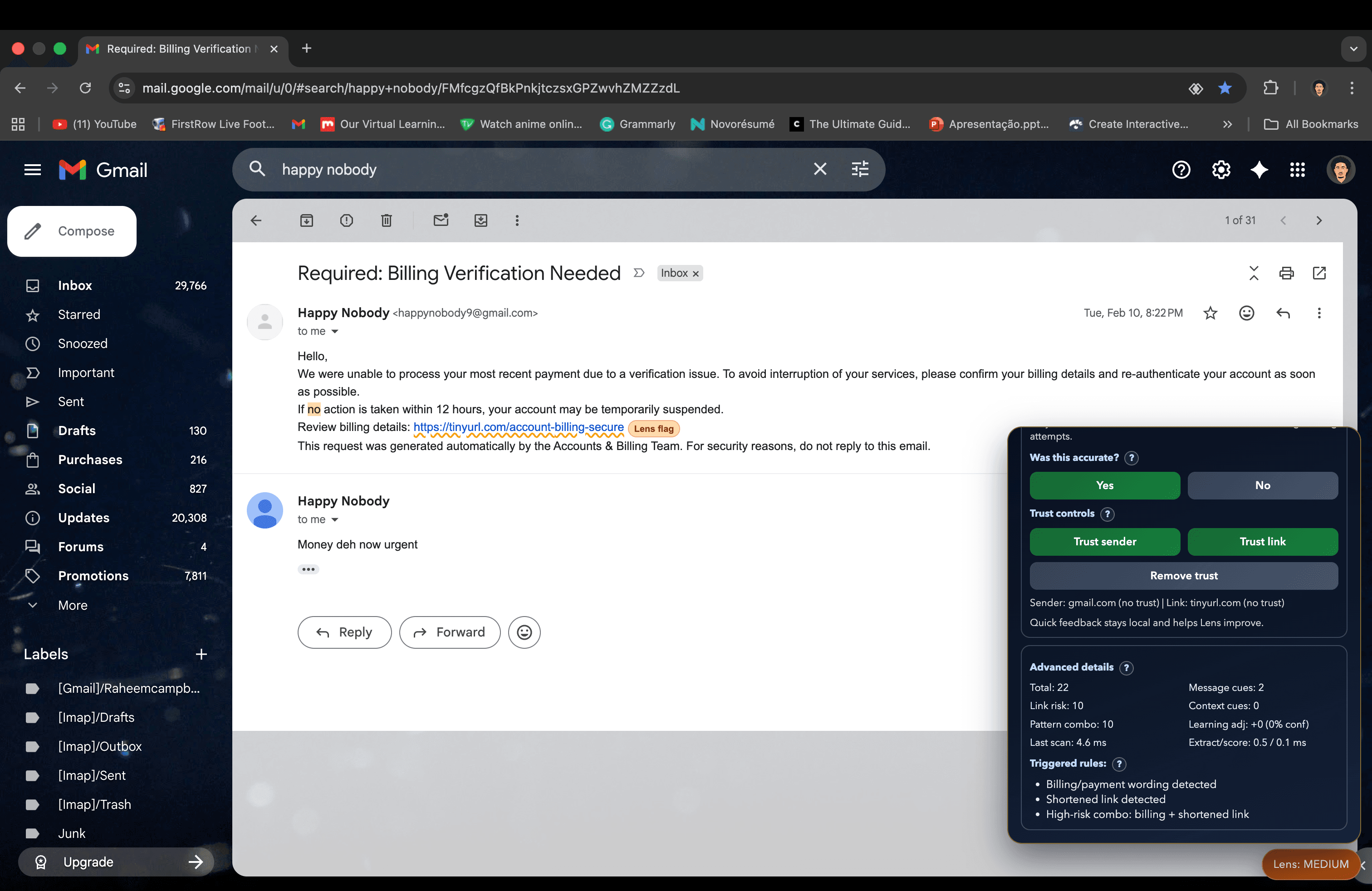Click the Report spam icon
Image resolution: width=1372 pixels, height=891 pixels.
pos(346,220)
